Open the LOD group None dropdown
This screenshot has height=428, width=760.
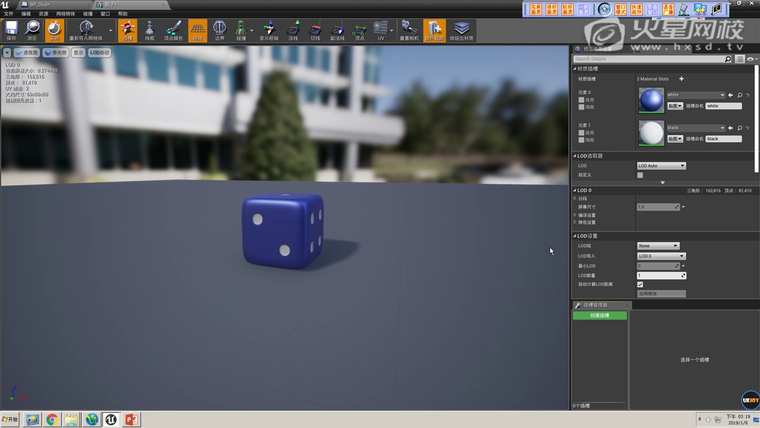click(658, 245)
